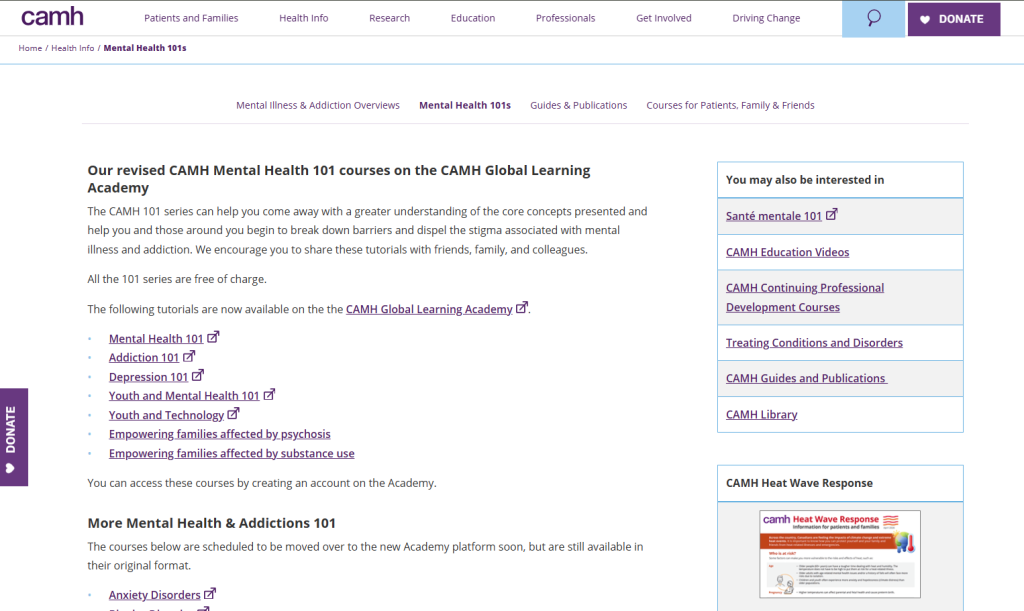Open Youth and Technology link
This screenshot has height=611, width=1024.
[166, 415]
